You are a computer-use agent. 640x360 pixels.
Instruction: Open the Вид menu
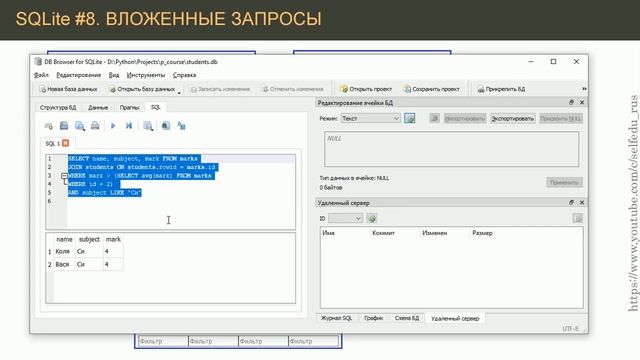pos(114,75)
